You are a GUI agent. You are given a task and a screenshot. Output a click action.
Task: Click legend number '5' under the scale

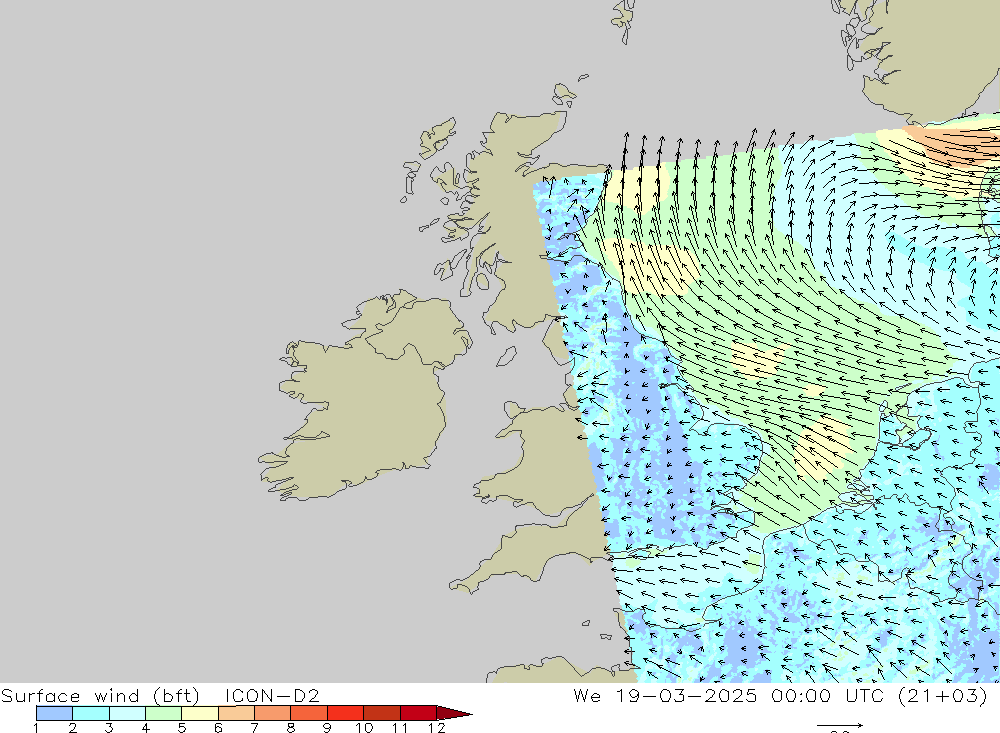click(x=182, y=728)
